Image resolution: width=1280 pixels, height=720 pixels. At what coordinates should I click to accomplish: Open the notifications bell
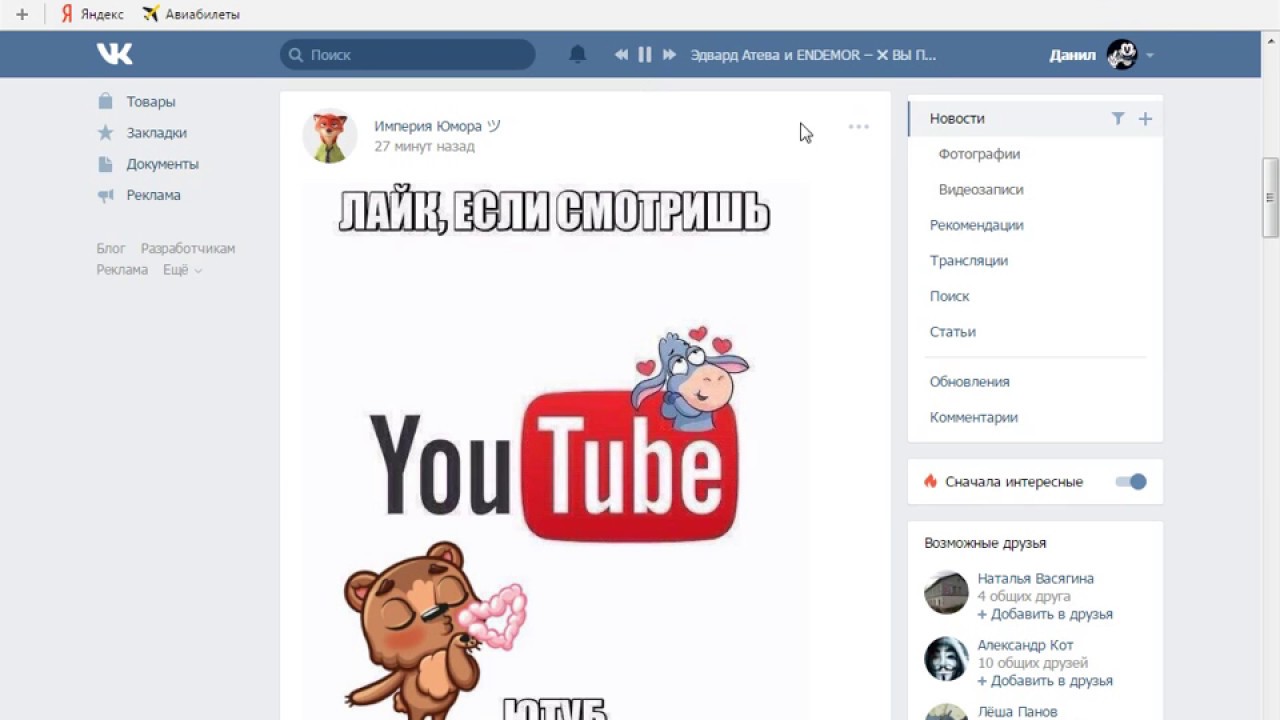click(577, 54)
